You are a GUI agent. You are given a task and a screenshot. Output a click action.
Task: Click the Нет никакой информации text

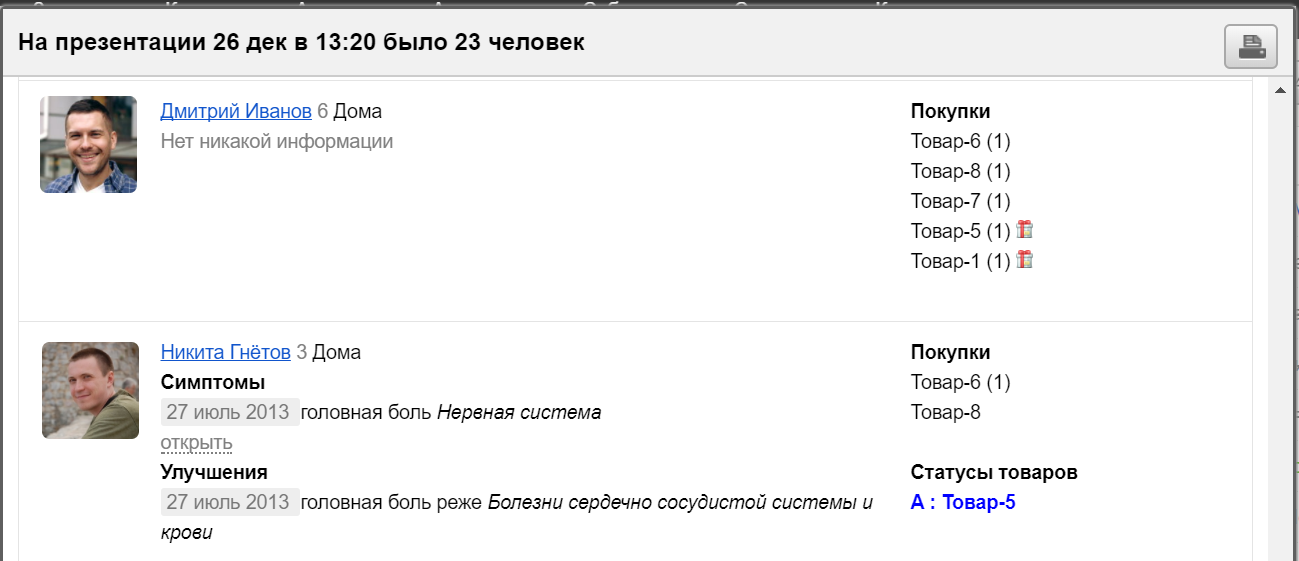click(x=277, y=141)
